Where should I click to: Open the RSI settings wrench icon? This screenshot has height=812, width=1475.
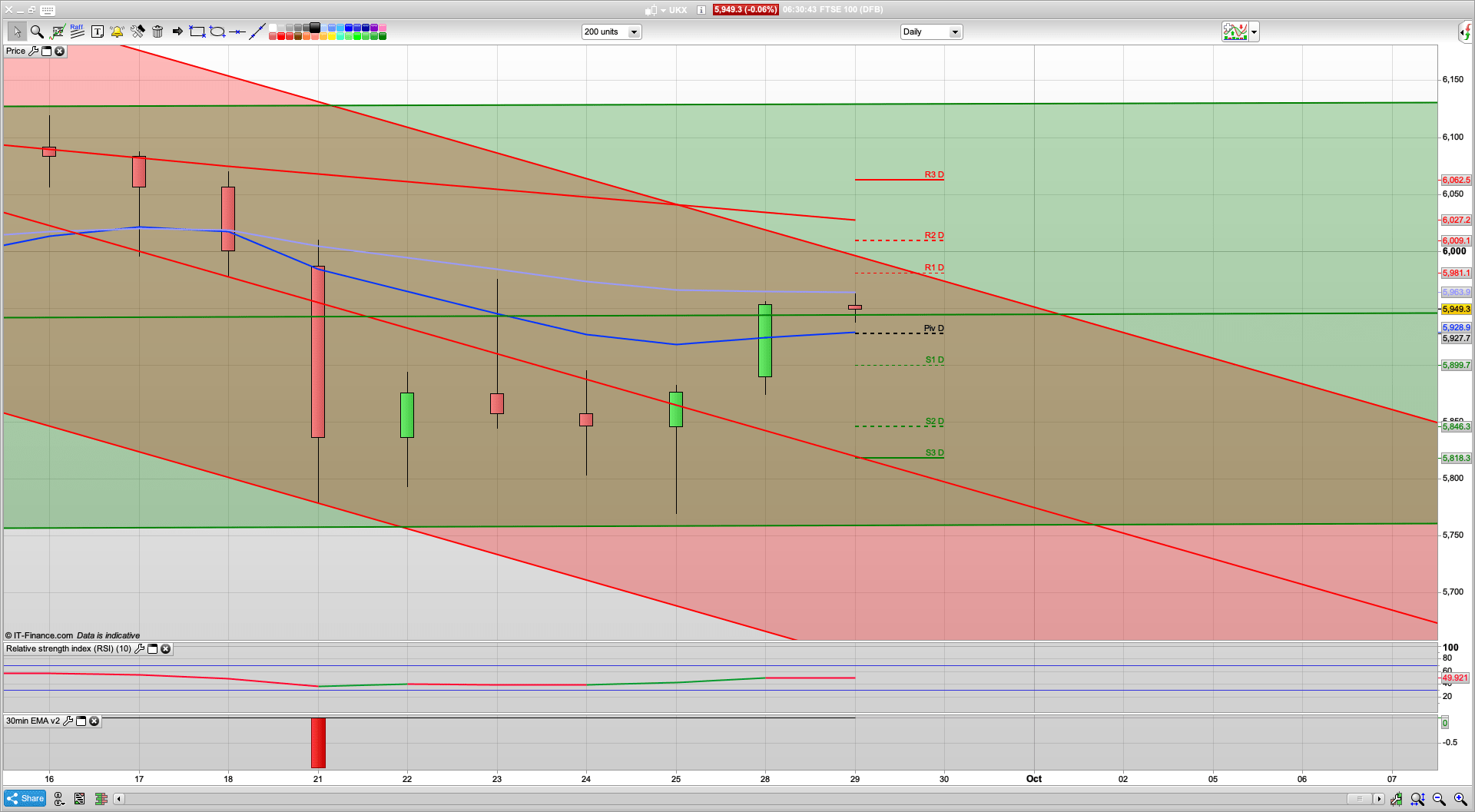pyautogui.click(x=139, y=649)
